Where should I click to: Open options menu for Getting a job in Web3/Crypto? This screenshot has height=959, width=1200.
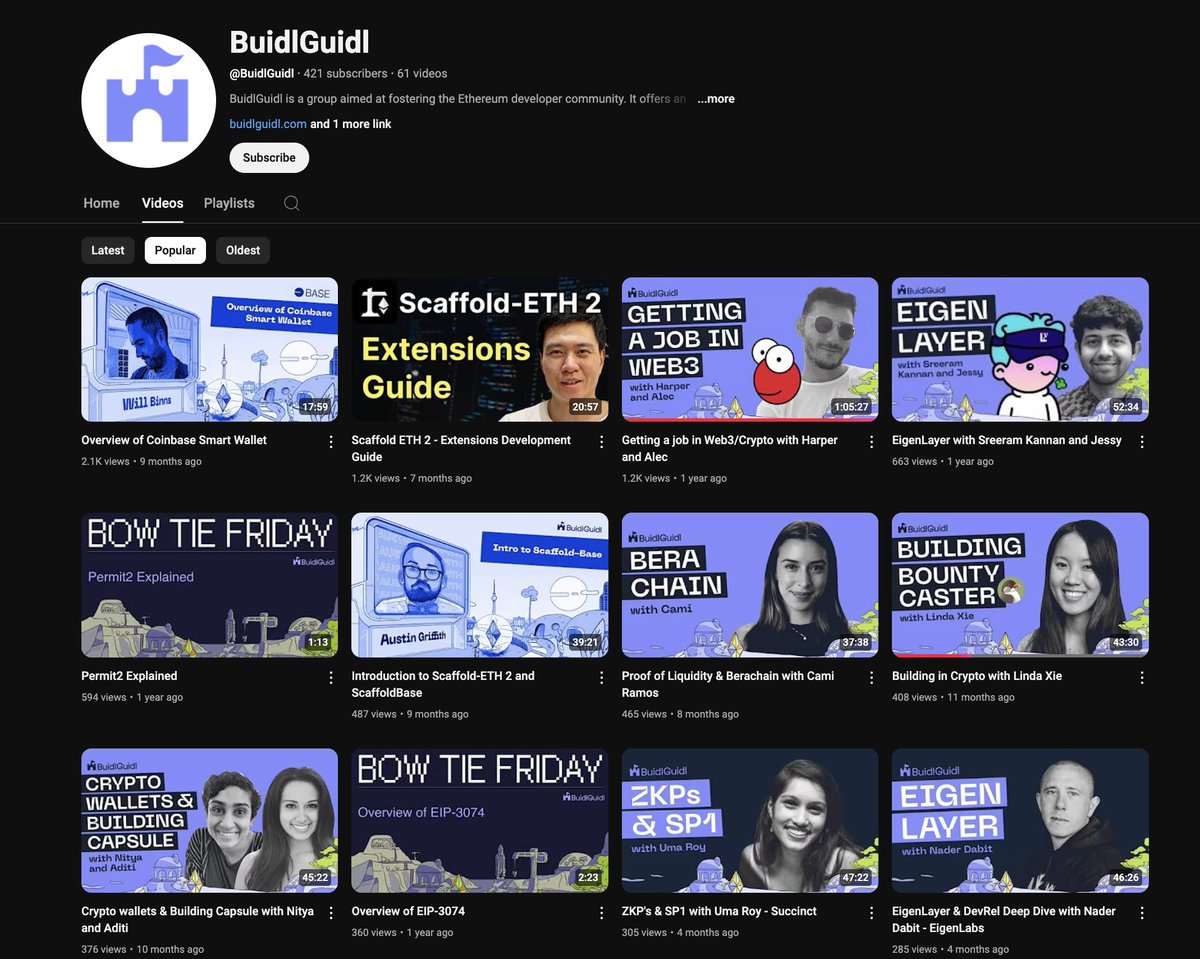871,441
